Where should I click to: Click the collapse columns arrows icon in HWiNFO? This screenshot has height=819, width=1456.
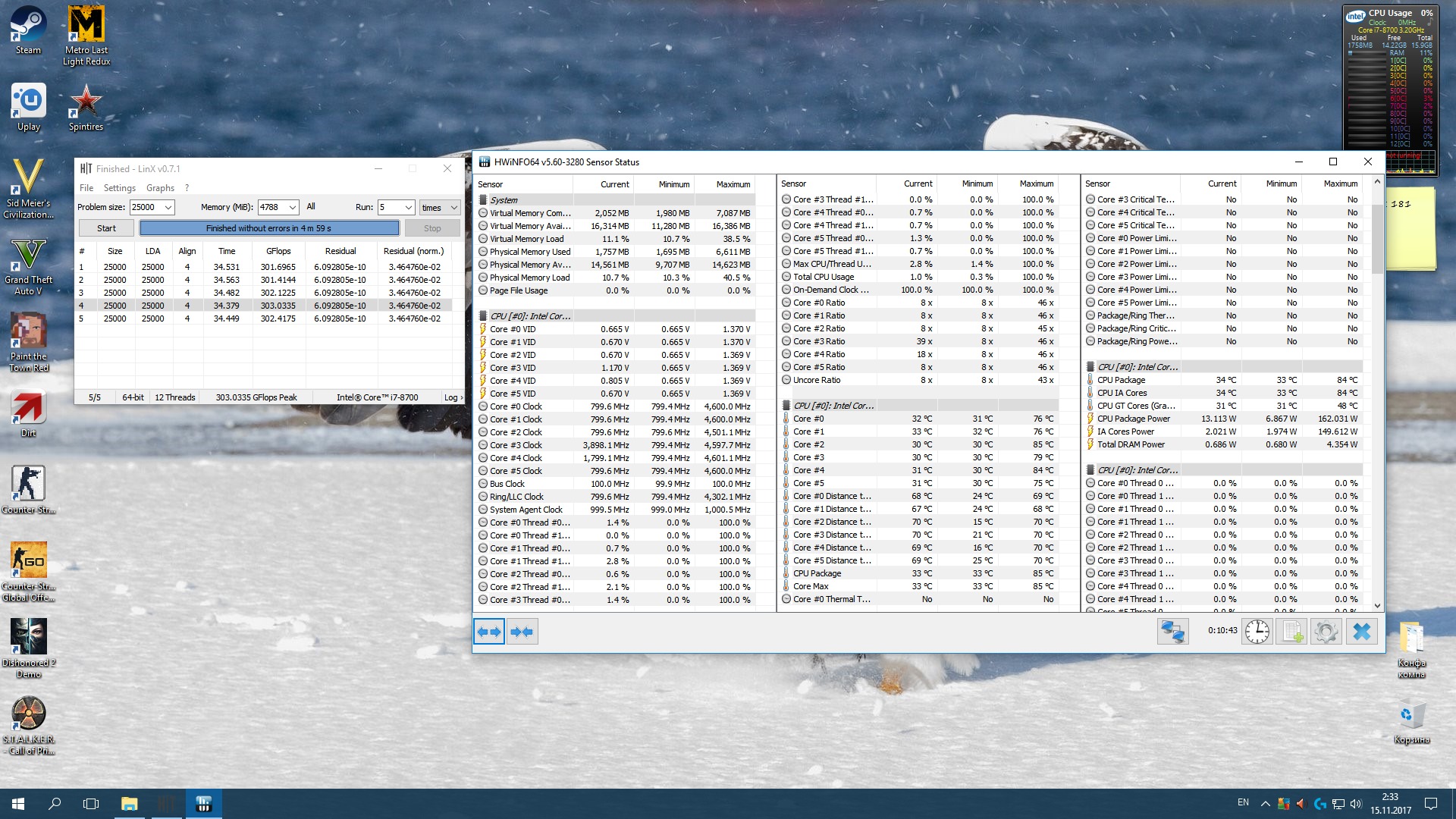522,632
